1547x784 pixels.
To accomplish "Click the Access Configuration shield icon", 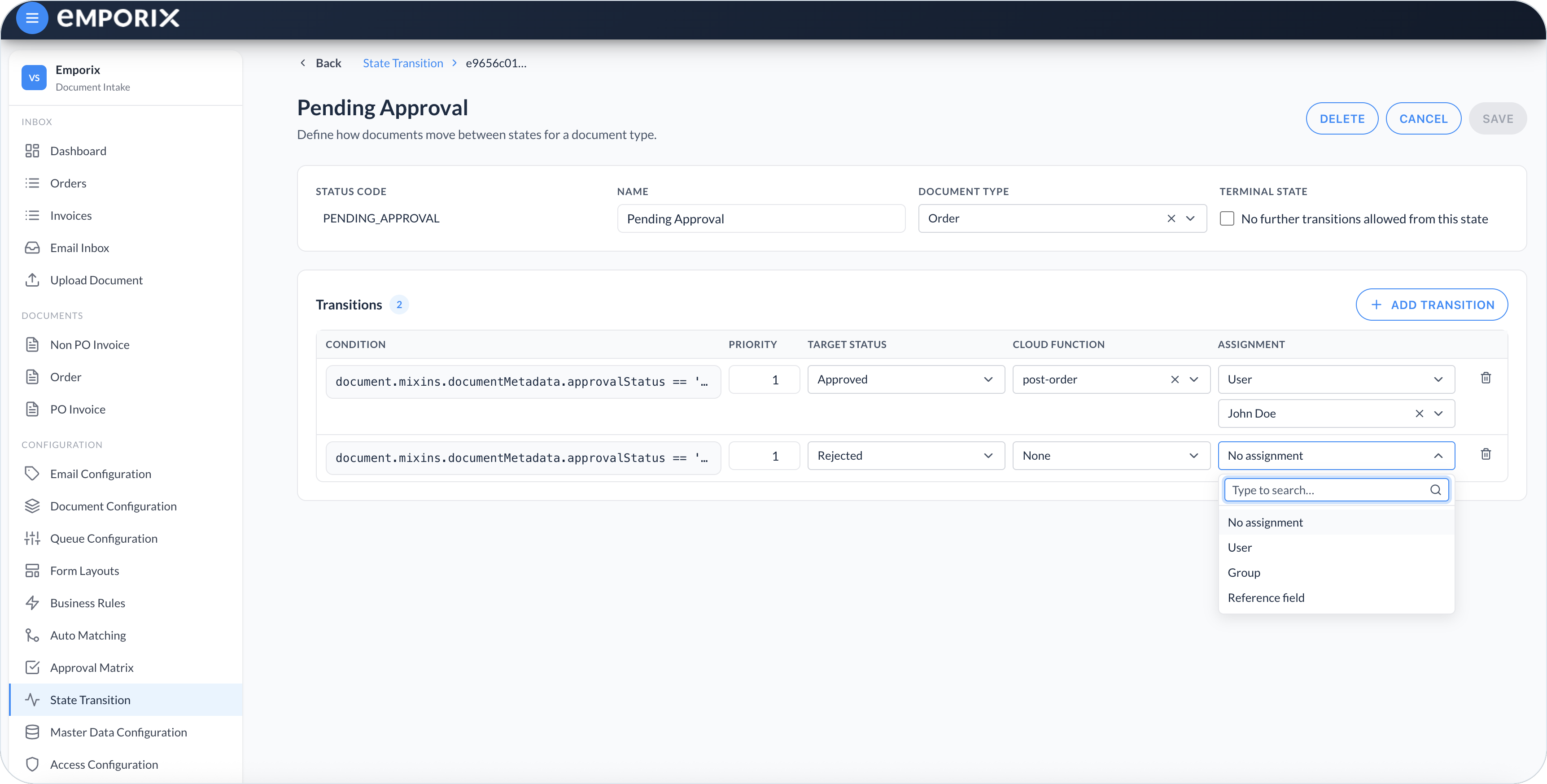I will coord(32,765).
